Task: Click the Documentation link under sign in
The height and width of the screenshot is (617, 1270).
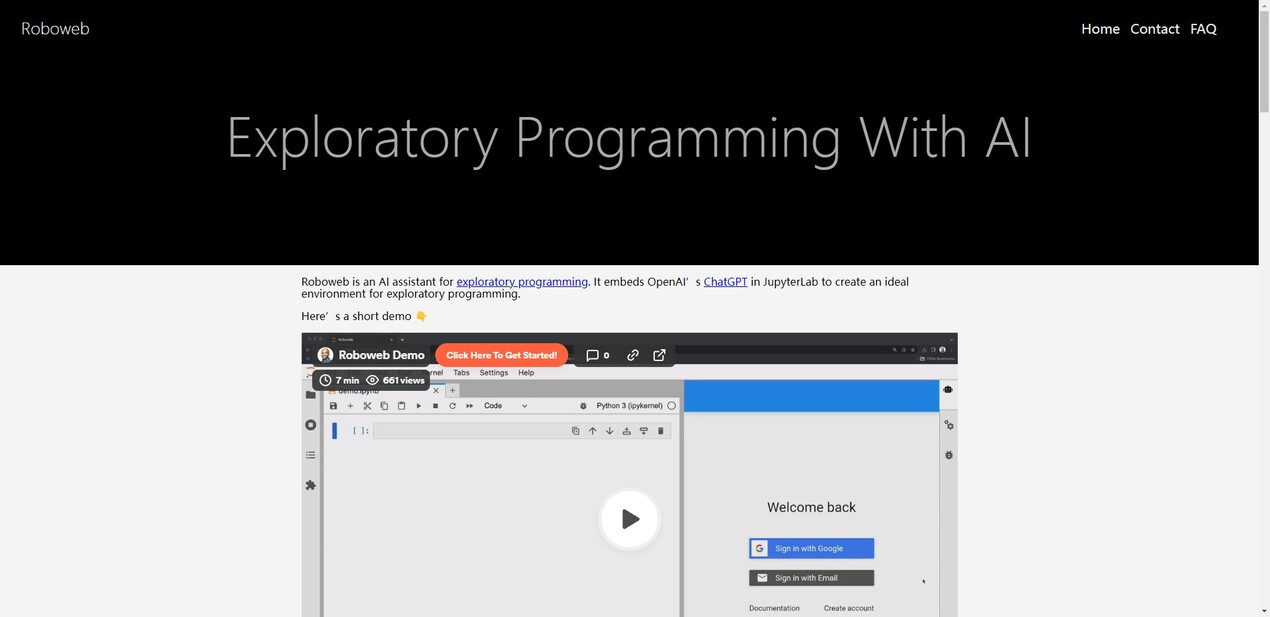Action: click(774, 608)
